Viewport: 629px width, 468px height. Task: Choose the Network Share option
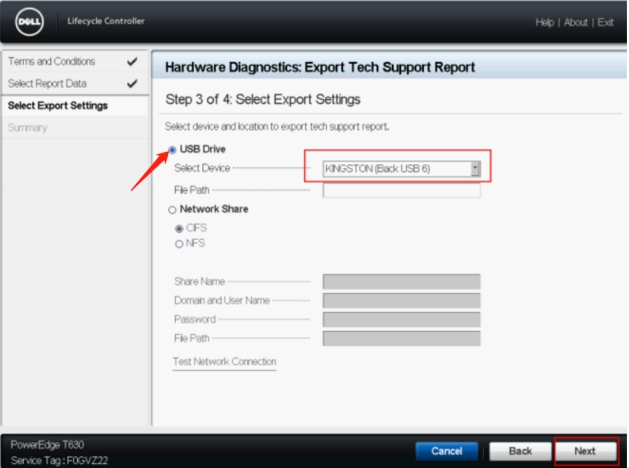pyautogui.click(x=172, y=209)
